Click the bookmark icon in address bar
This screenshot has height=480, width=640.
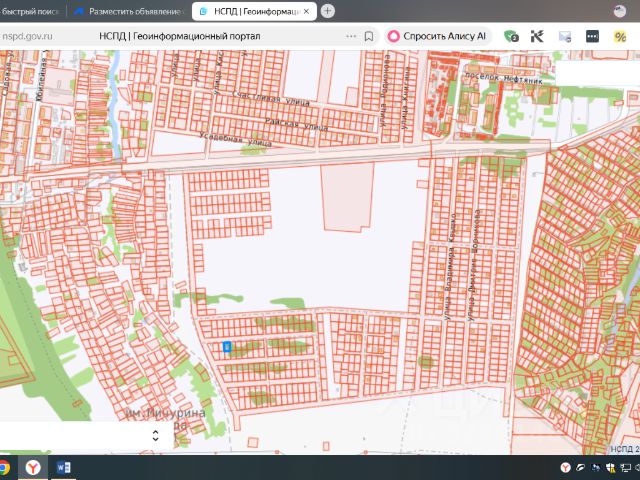click(369, 36)
